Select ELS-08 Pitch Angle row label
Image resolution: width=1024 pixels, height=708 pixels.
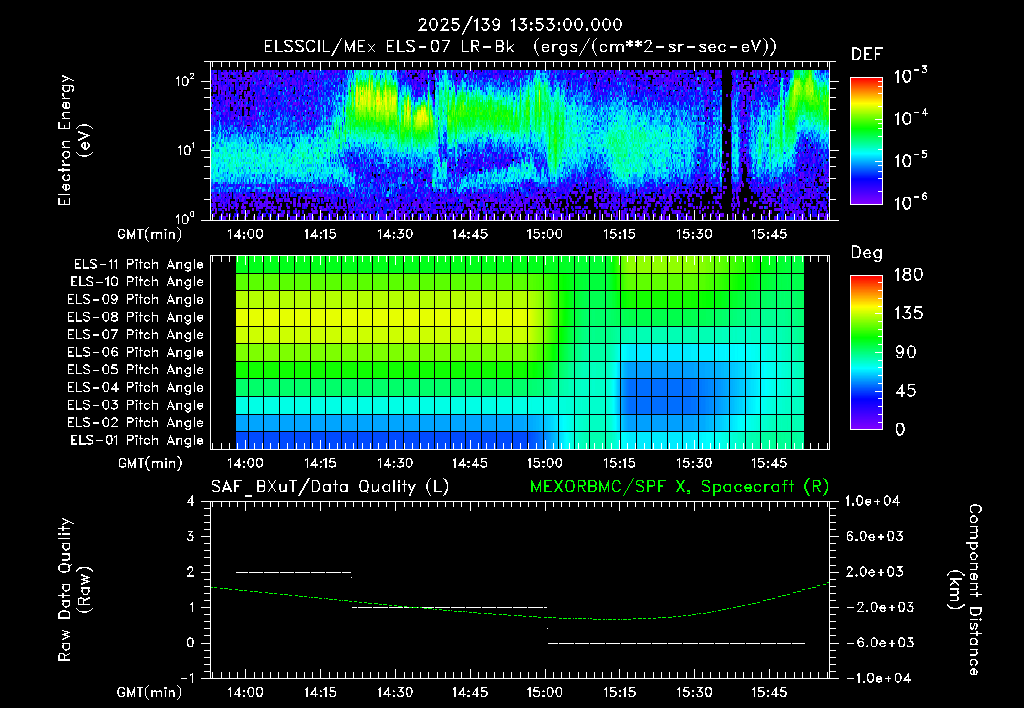(x=136, y=317)
